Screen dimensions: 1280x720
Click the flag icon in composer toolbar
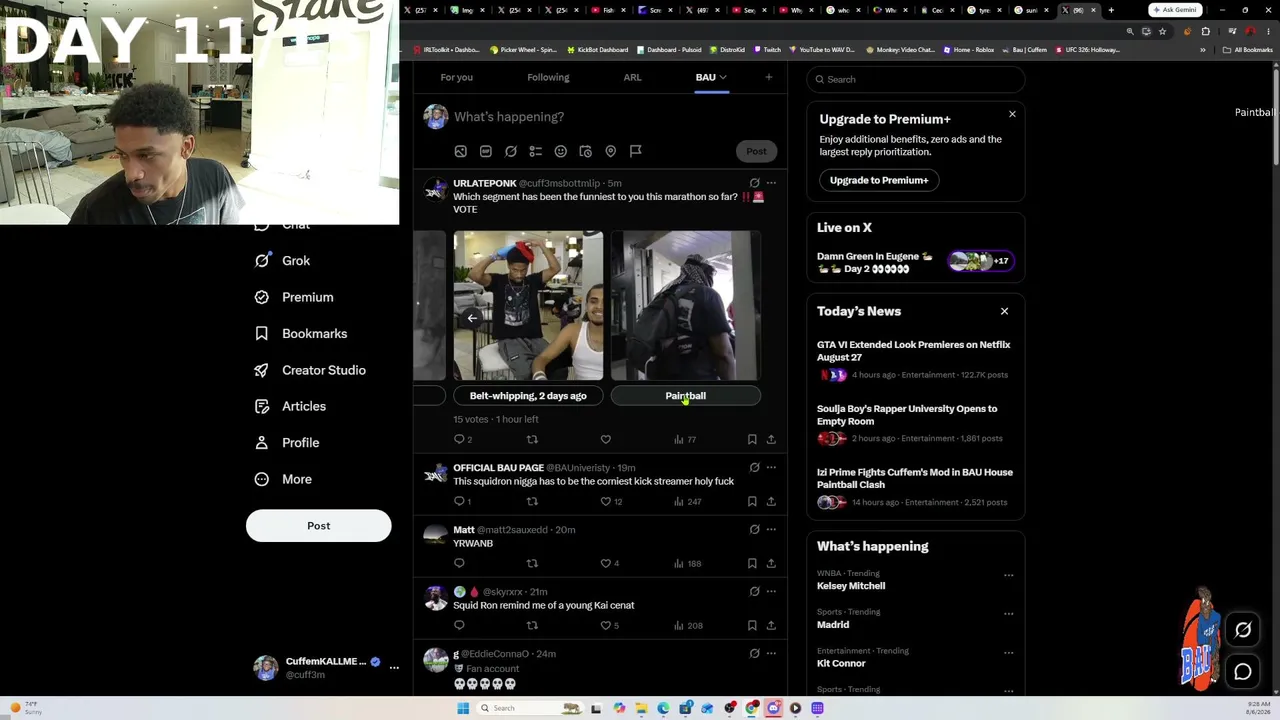[x=635, y=151]
